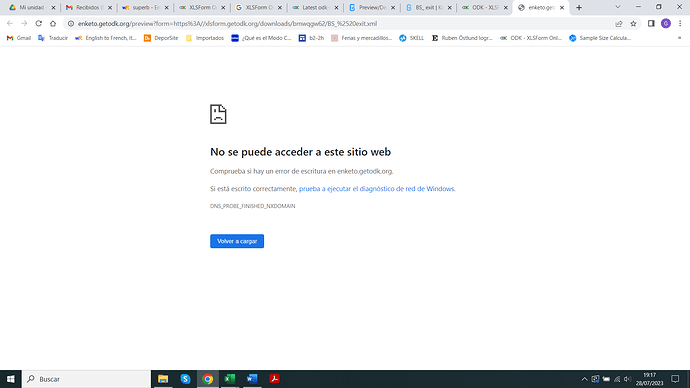The image size is (690, 388).
Task: Open the Windows network diagnostics link
Action: point(377,189)
